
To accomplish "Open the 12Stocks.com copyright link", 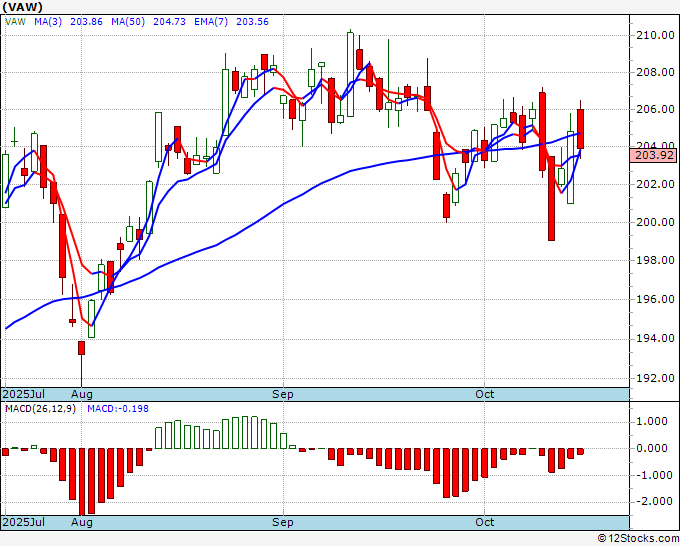I will click(638, 539).
